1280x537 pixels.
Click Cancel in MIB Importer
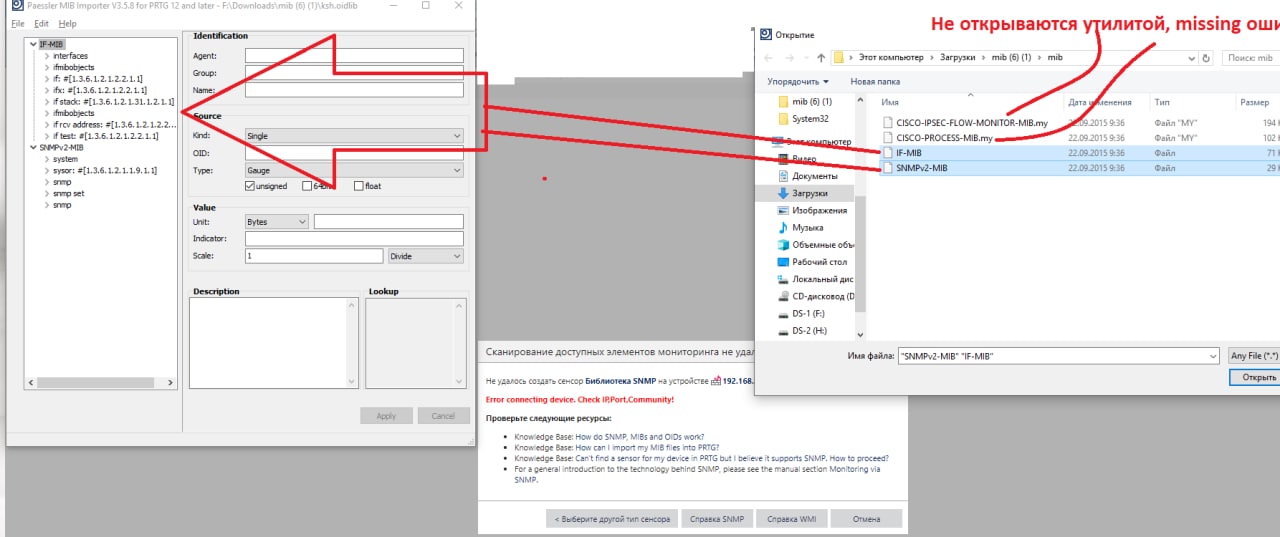443,416
